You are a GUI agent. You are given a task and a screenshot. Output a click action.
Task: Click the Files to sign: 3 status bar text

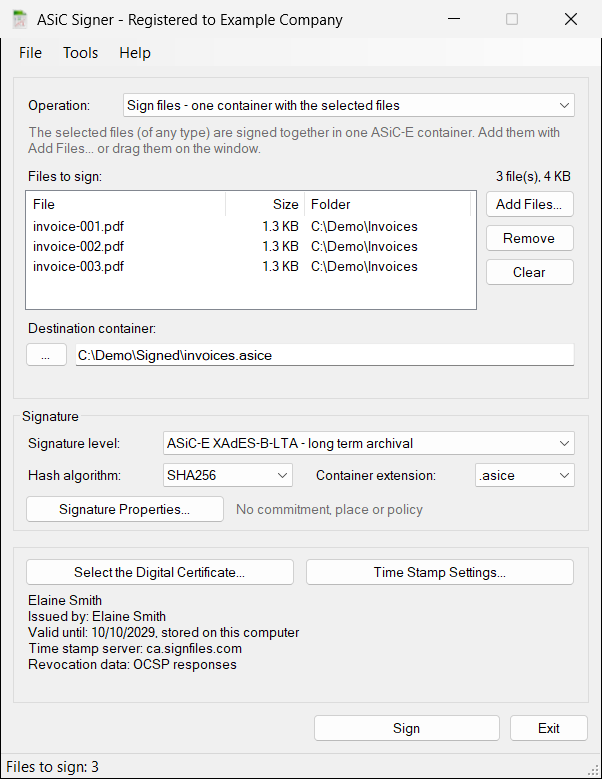pos(52,767)
